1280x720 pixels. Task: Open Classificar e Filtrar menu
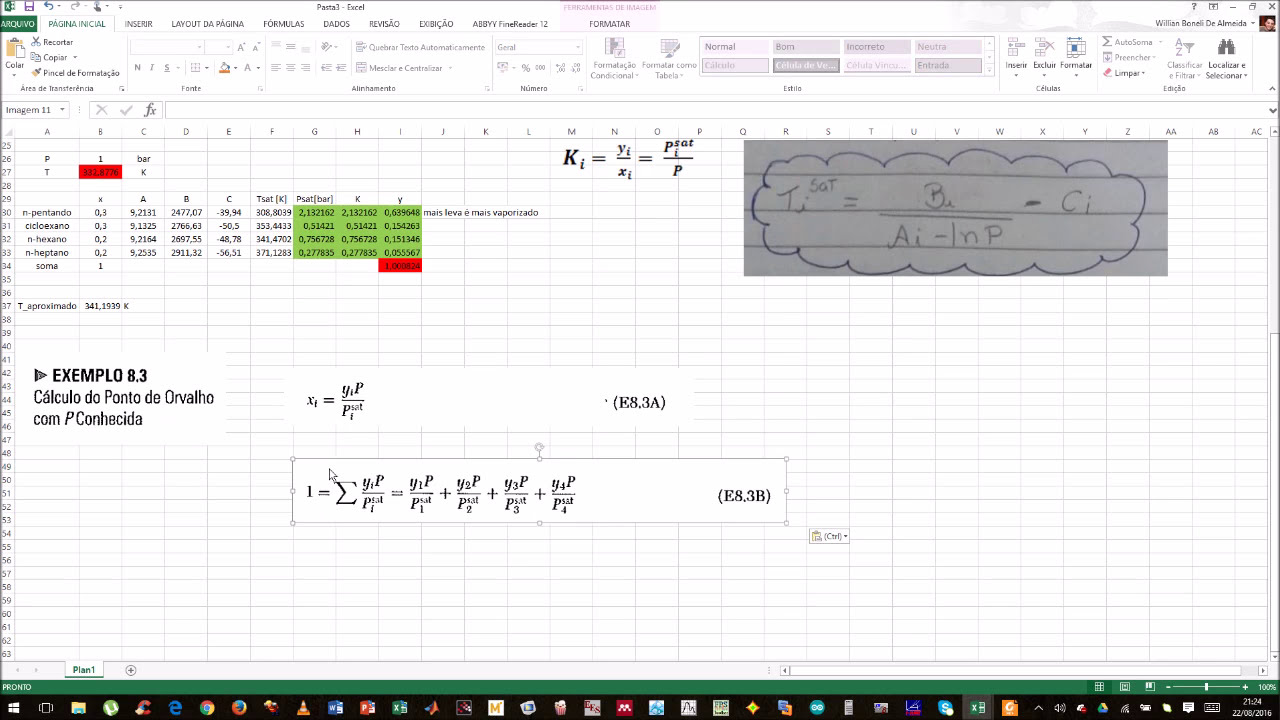(x=1185, y=58)
